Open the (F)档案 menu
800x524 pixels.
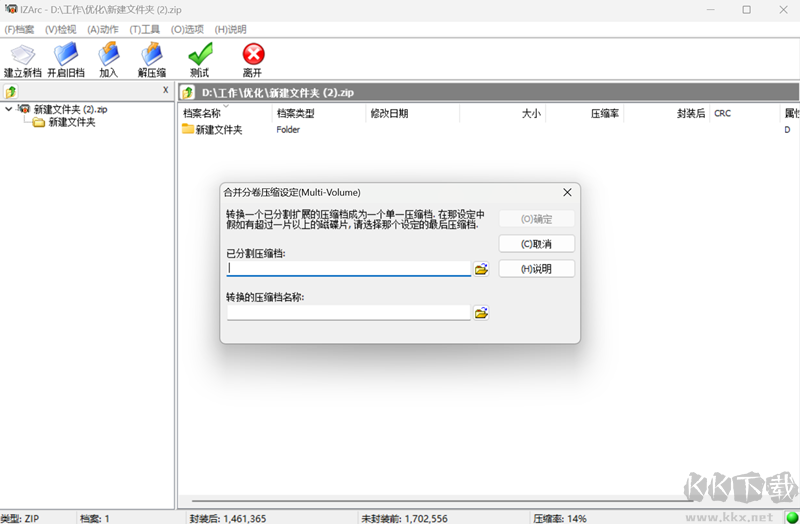[x=19, y=30]
